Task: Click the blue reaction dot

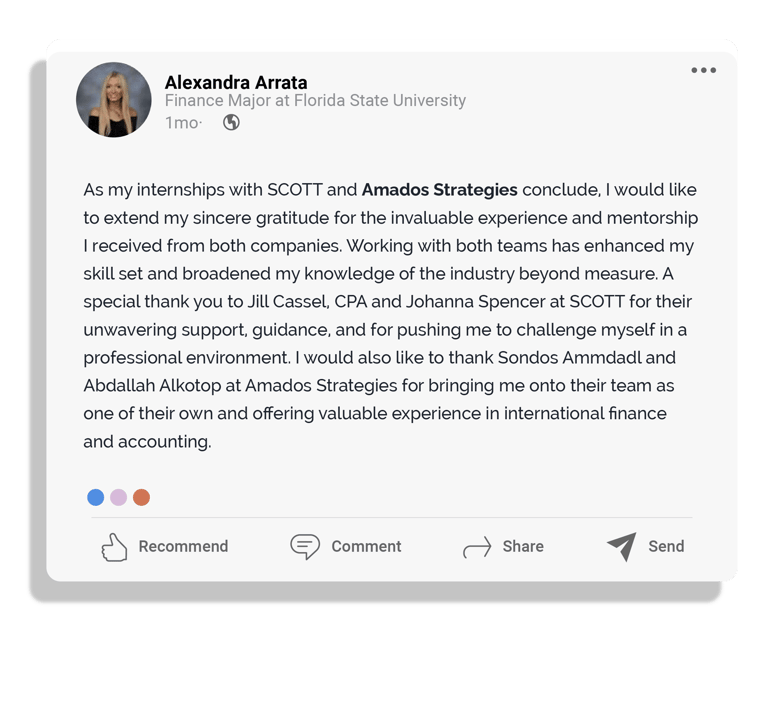Action: [96, 497]
